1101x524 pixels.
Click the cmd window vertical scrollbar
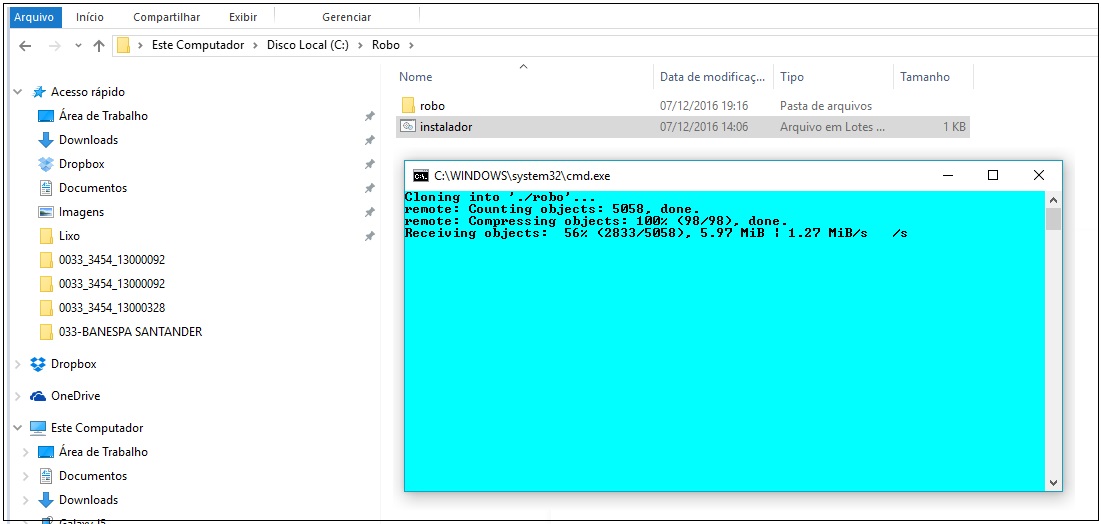1052,340
